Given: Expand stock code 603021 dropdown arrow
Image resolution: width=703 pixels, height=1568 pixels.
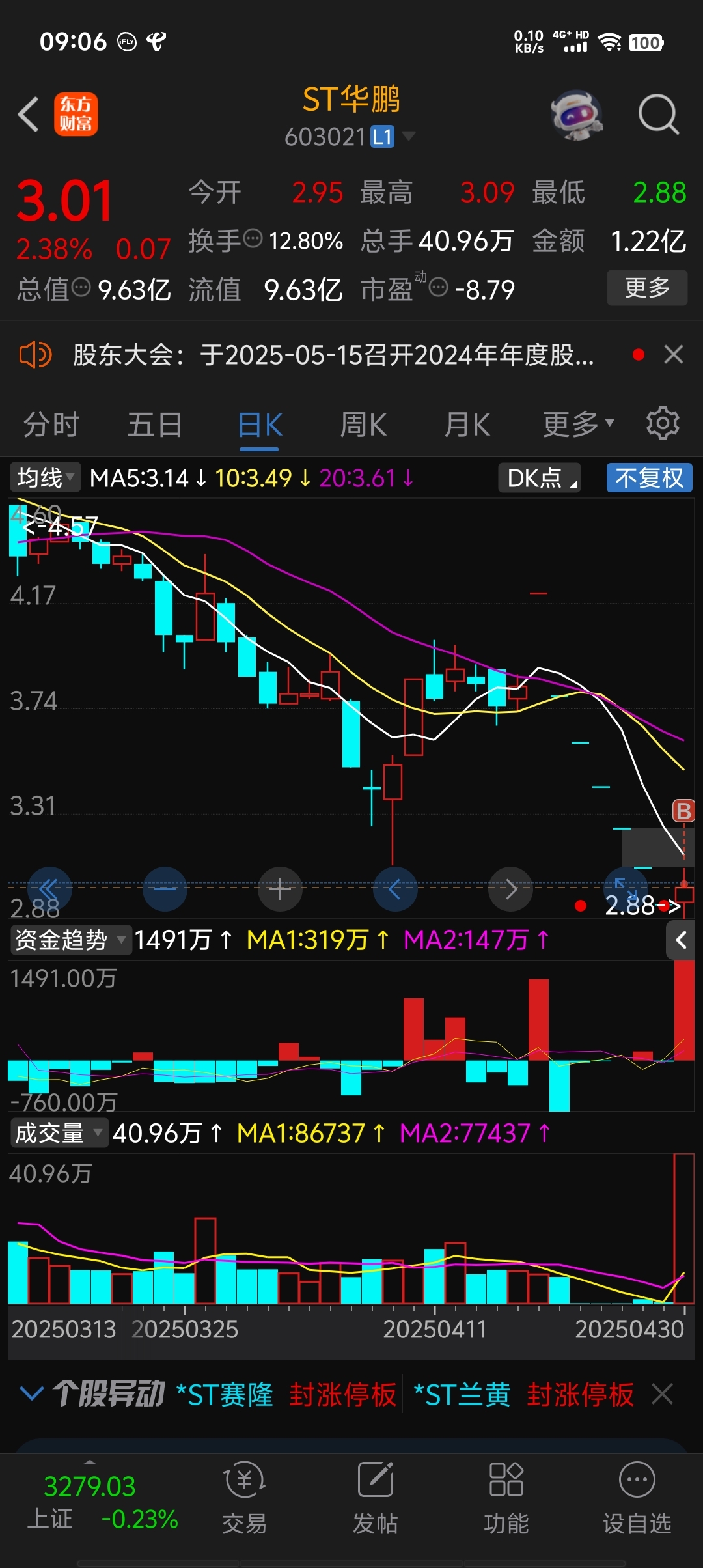Looking at the screenshot, I should pos(408,136).
